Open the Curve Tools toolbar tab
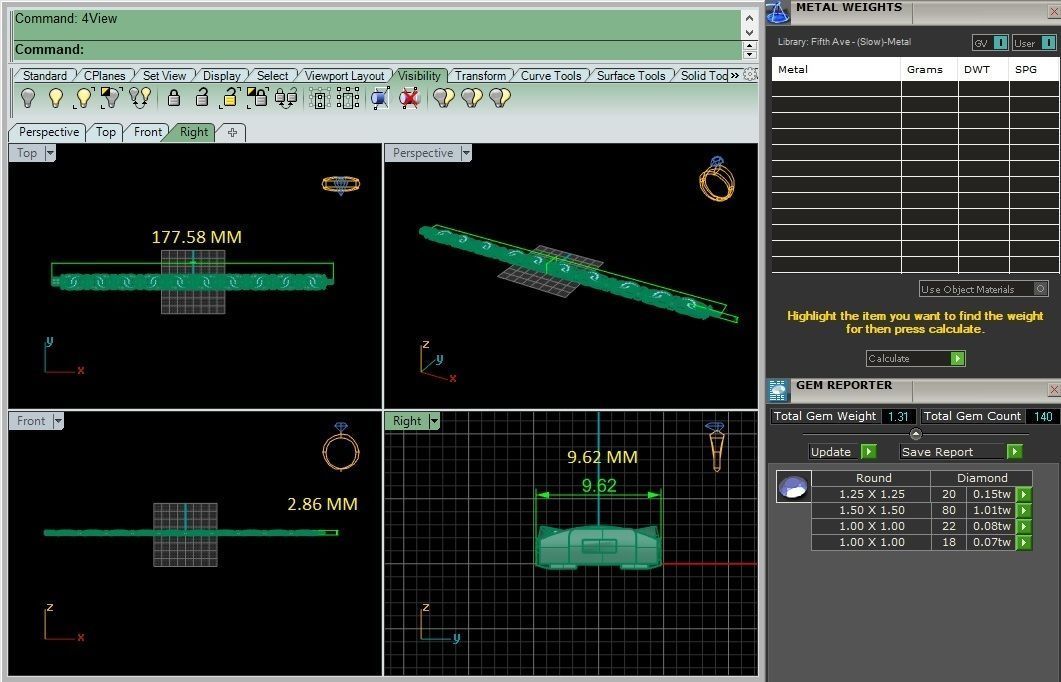 pos(551,76)
